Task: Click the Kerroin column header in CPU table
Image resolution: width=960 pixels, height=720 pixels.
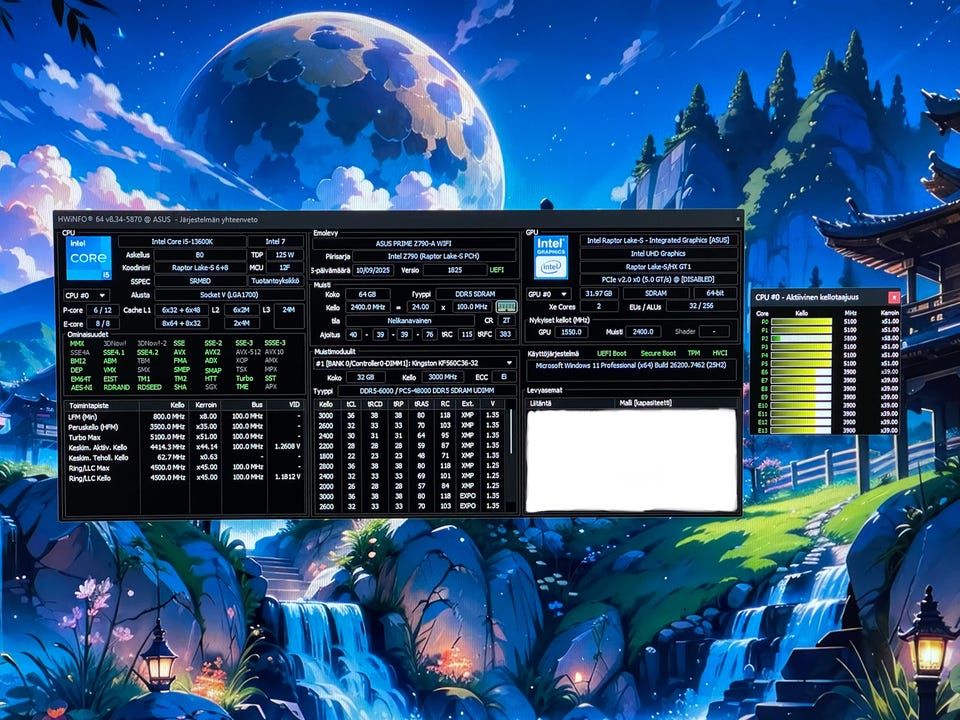Action: 205,405
